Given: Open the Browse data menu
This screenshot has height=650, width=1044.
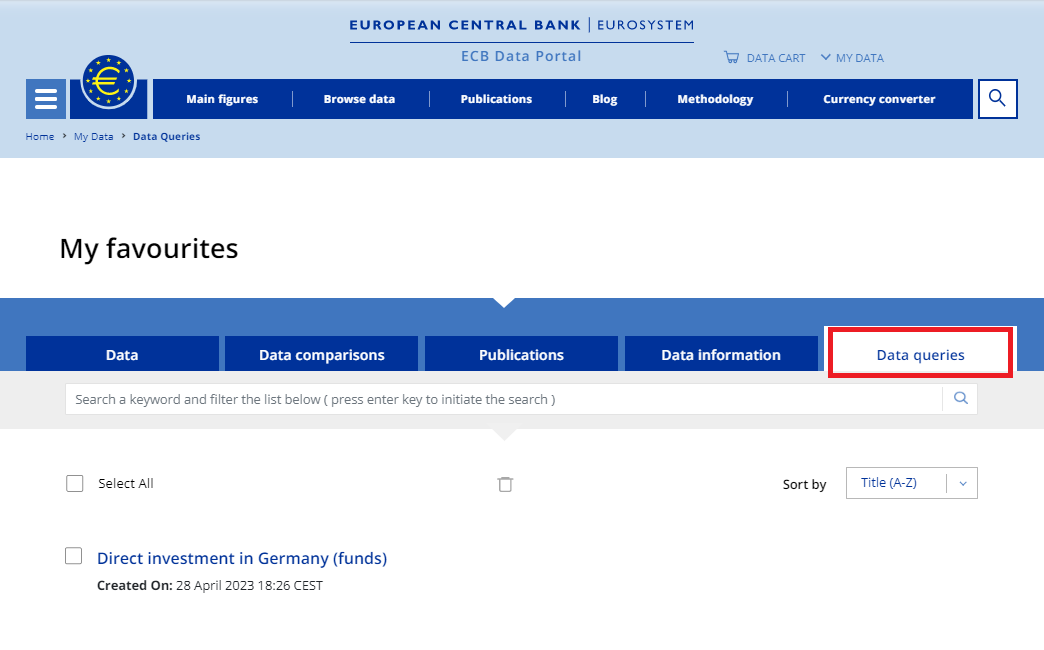Looking at the screenshot, I should (x=359, y=99).
